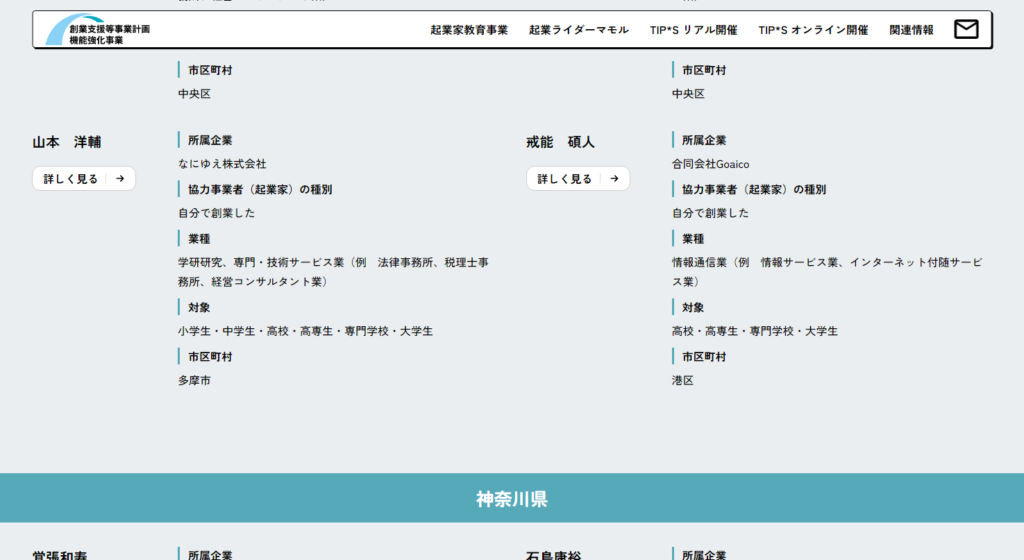Go to TIP*S オンライン開催 page
This screenshot has height=560, width=1024.
click(813, 30)
